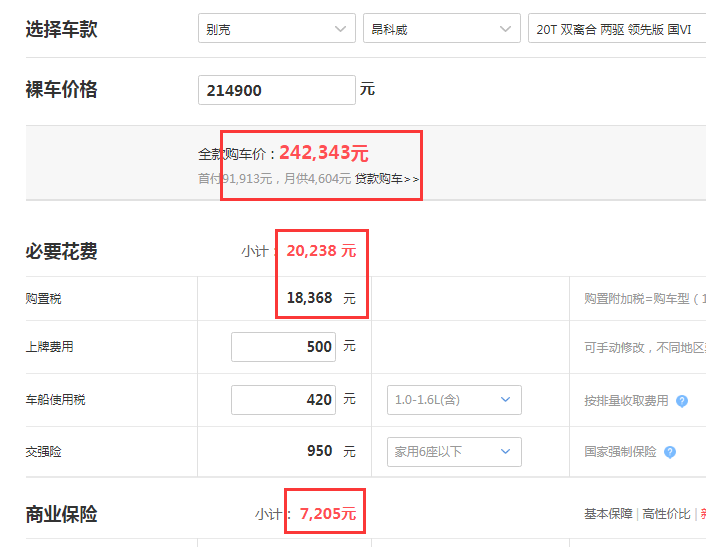Open the 20T 双离合 两驱 领先版 trim dropdown
Image resolution: width=706 pixels, height=547 pixels.
click(x=617, y=28)
